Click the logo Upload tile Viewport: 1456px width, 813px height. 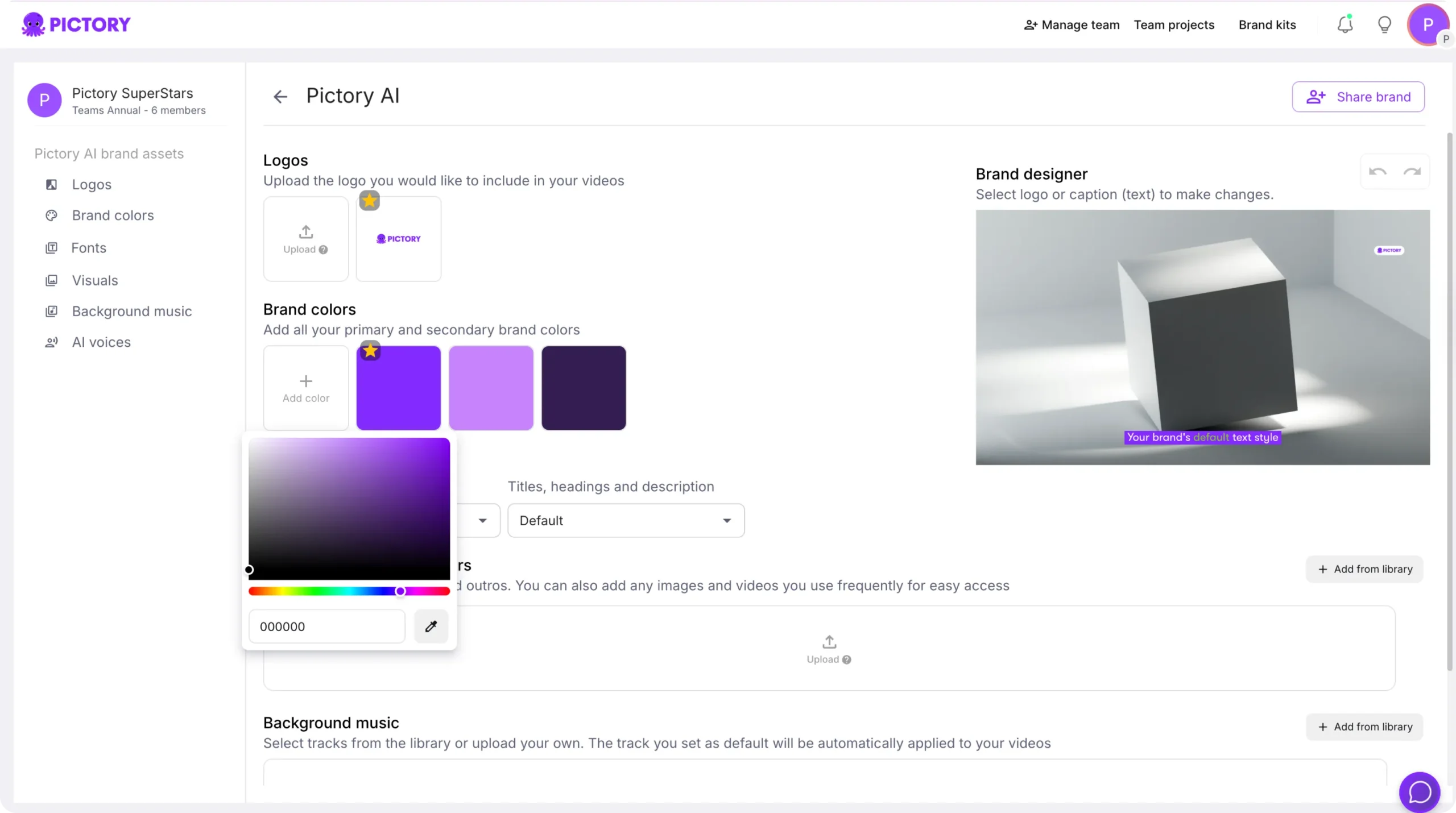pyautogui.click(x=306, y=239)
